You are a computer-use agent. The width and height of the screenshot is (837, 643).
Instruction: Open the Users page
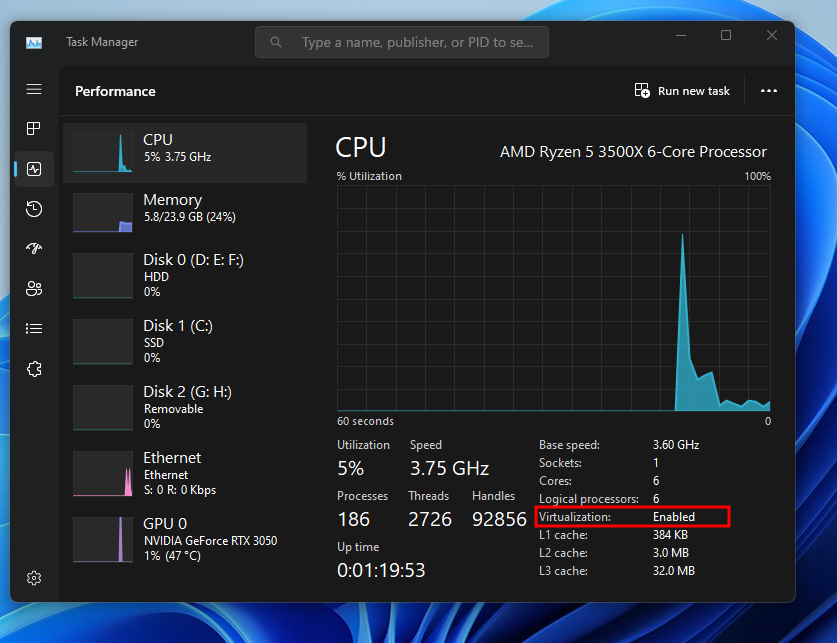tap(33, 288)
